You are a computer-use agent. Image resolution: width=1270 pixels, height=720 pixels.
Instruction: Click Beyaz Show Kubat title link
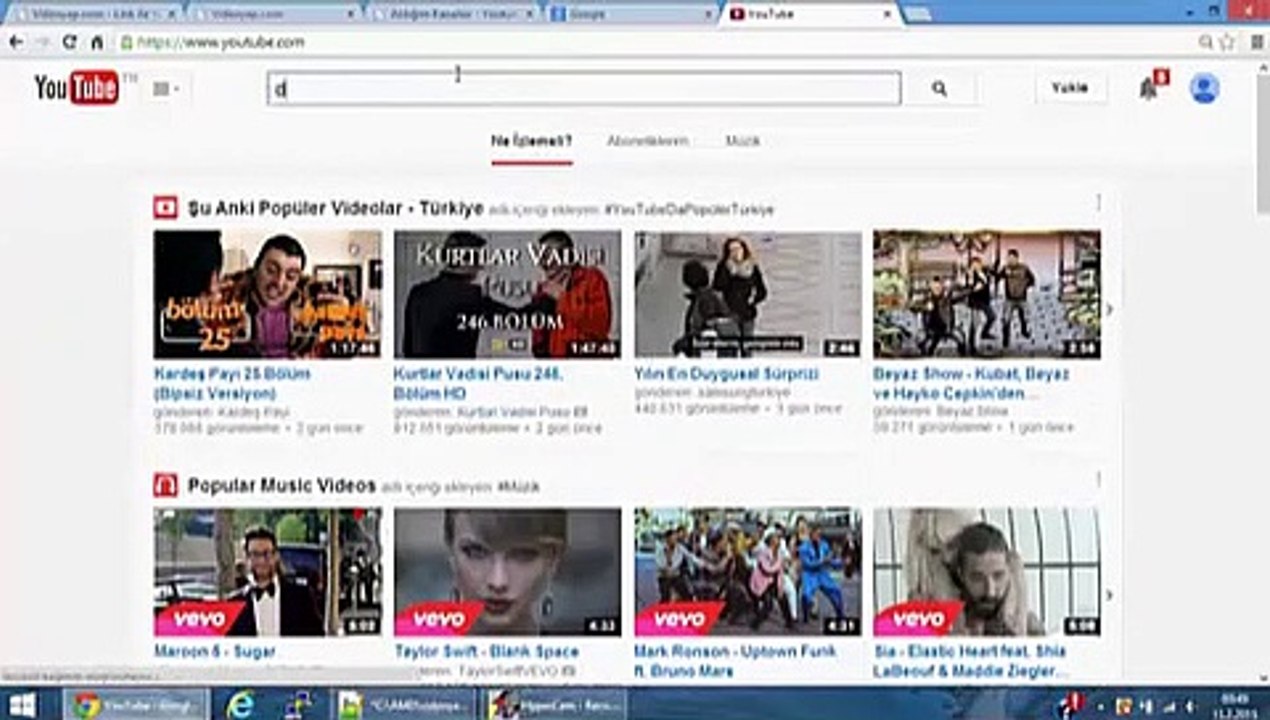click(x=971, y=383)
